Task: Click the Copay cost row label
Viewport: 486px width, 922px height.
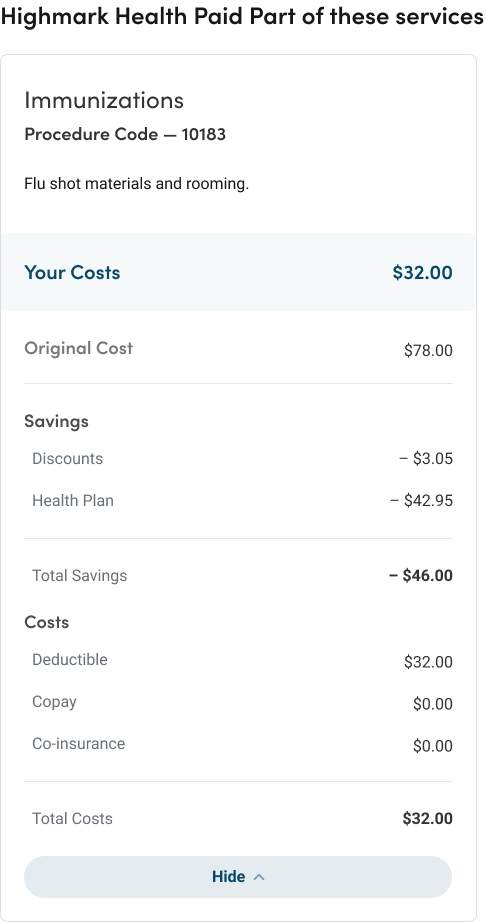Action: coord(54,702)
